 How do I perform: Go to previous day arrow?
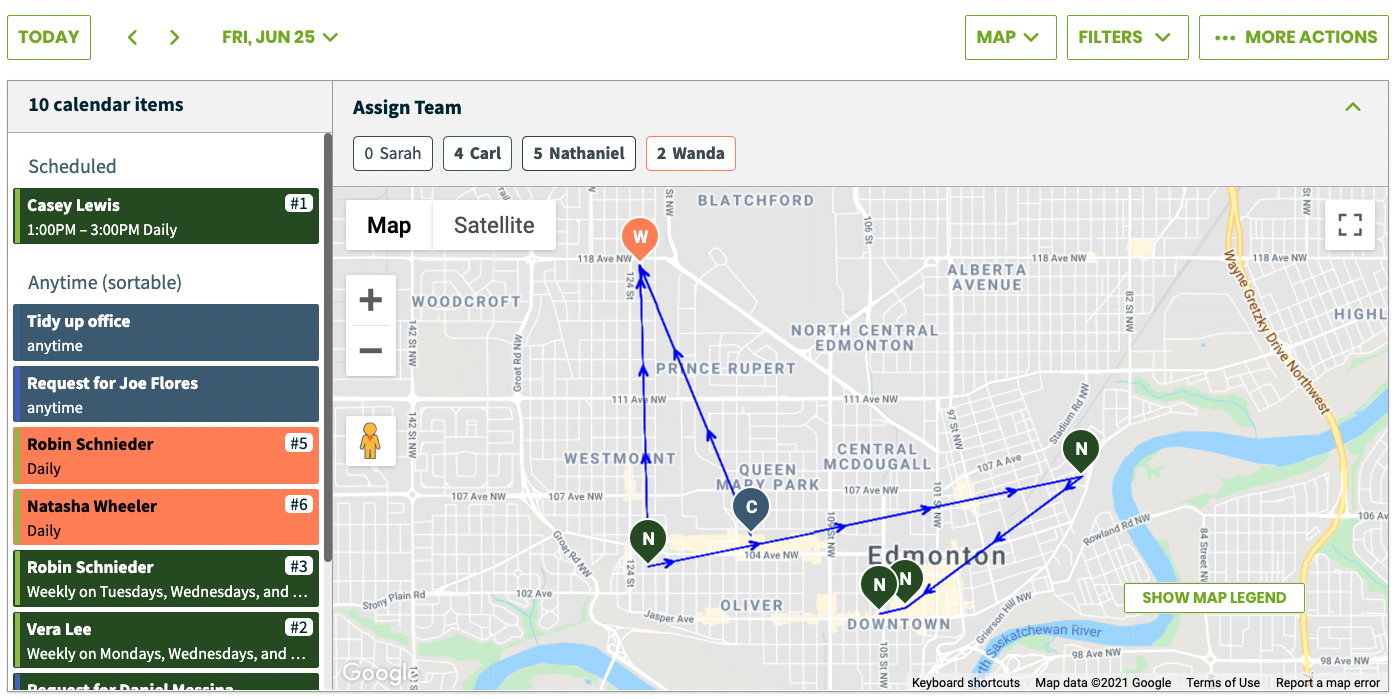tap(132, 37)
